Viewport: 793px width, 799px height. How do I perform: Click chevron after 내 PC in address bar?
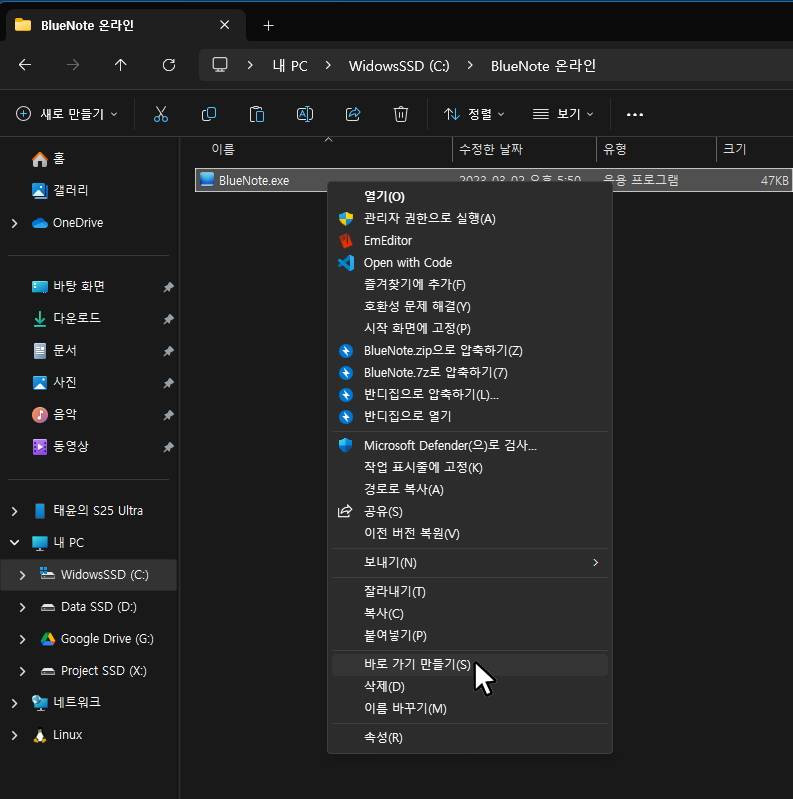point(328,65)
